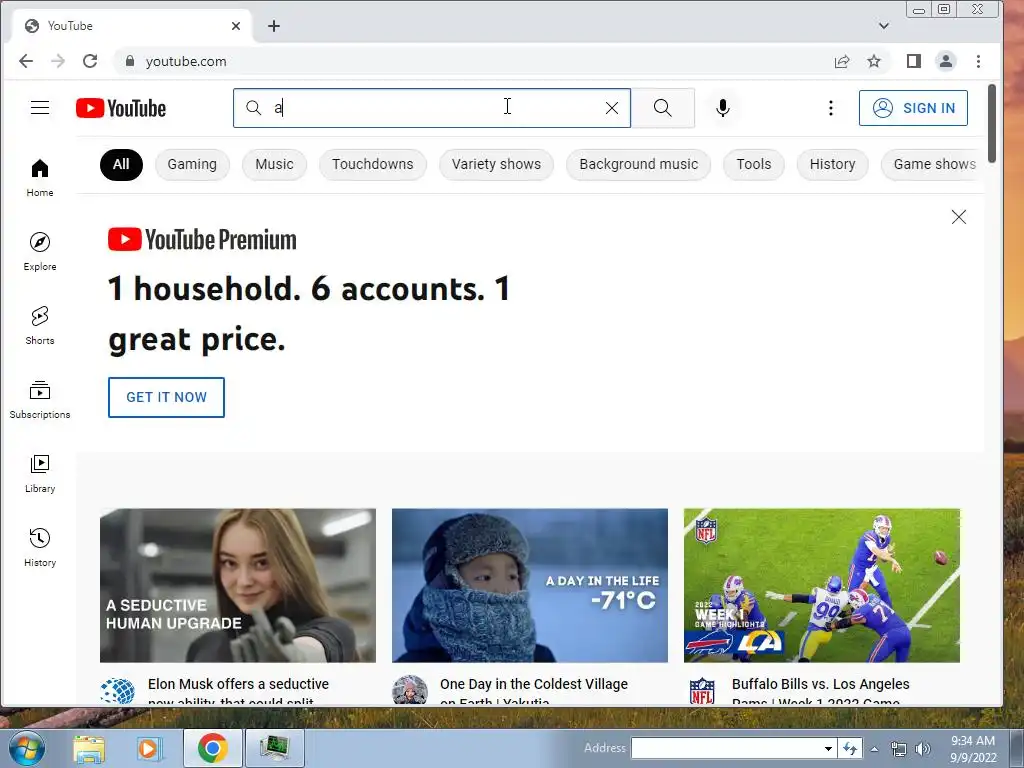Select the Background music chip
Screen dimensions: 1024x768
click(x=638, y=165)
